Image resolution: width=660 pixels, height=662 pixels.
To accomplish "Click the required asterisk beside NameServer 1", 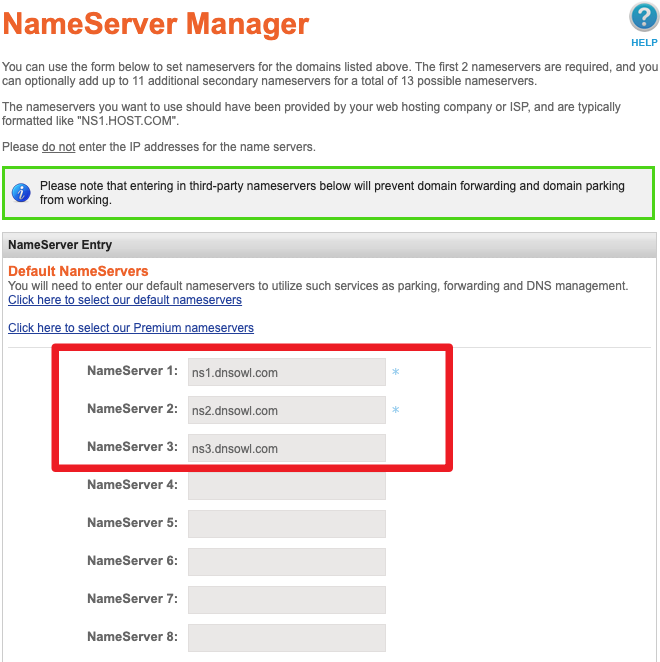I will tap(396, 372).
